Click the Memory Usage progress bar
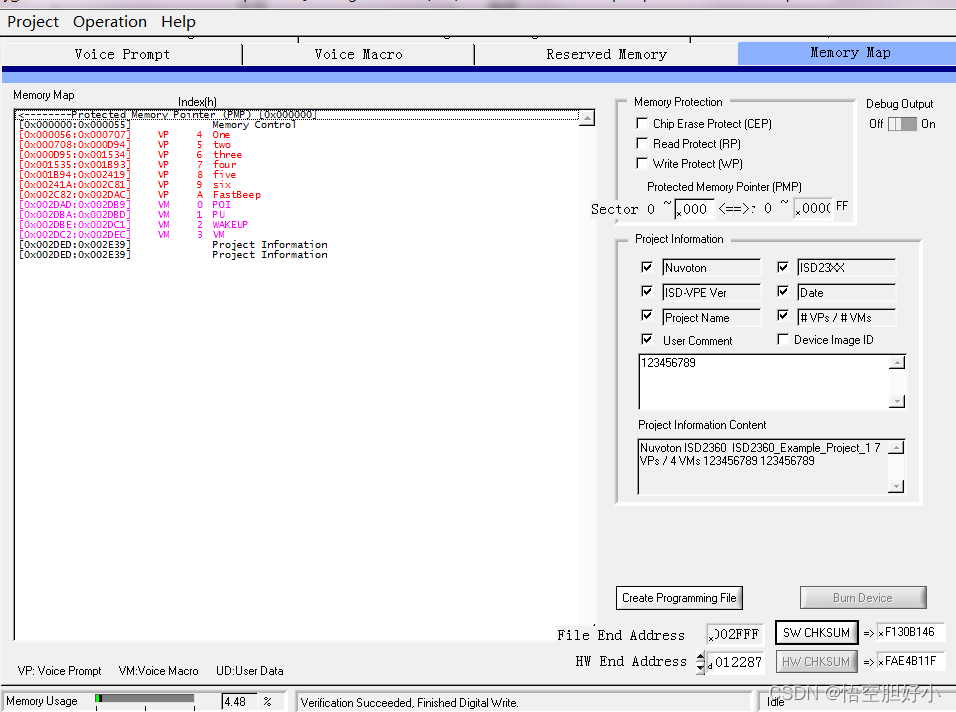This screenshot has width=956, height=712. [145, 699]
